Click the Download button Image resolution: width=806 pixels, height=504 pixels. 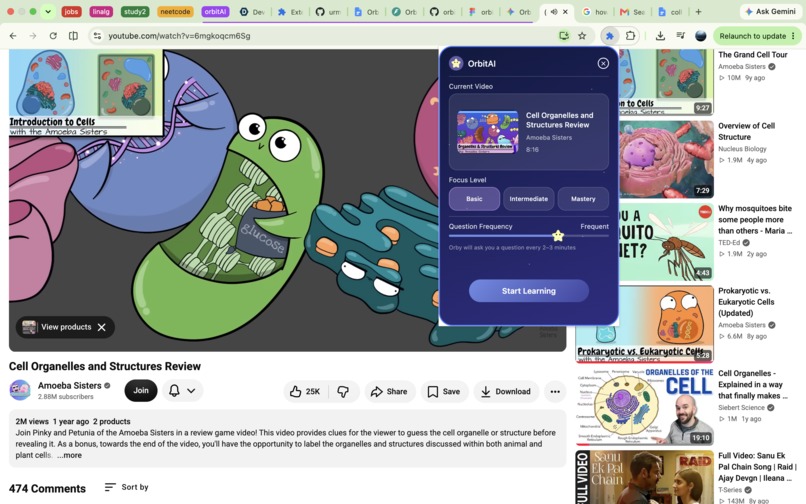(x=506, y=391)
